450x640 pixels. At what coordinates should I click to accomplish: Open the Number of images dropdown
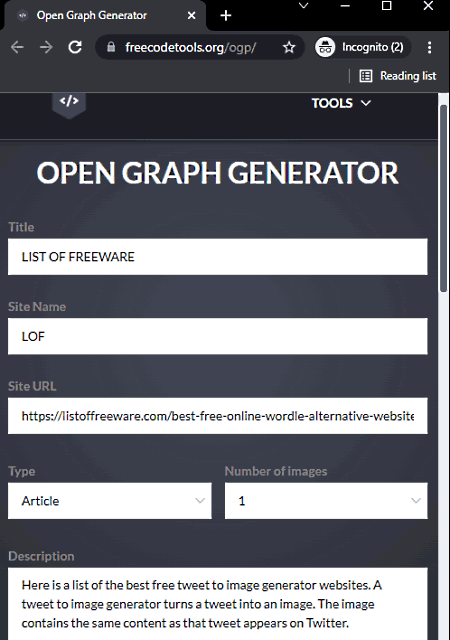(326, 501)
